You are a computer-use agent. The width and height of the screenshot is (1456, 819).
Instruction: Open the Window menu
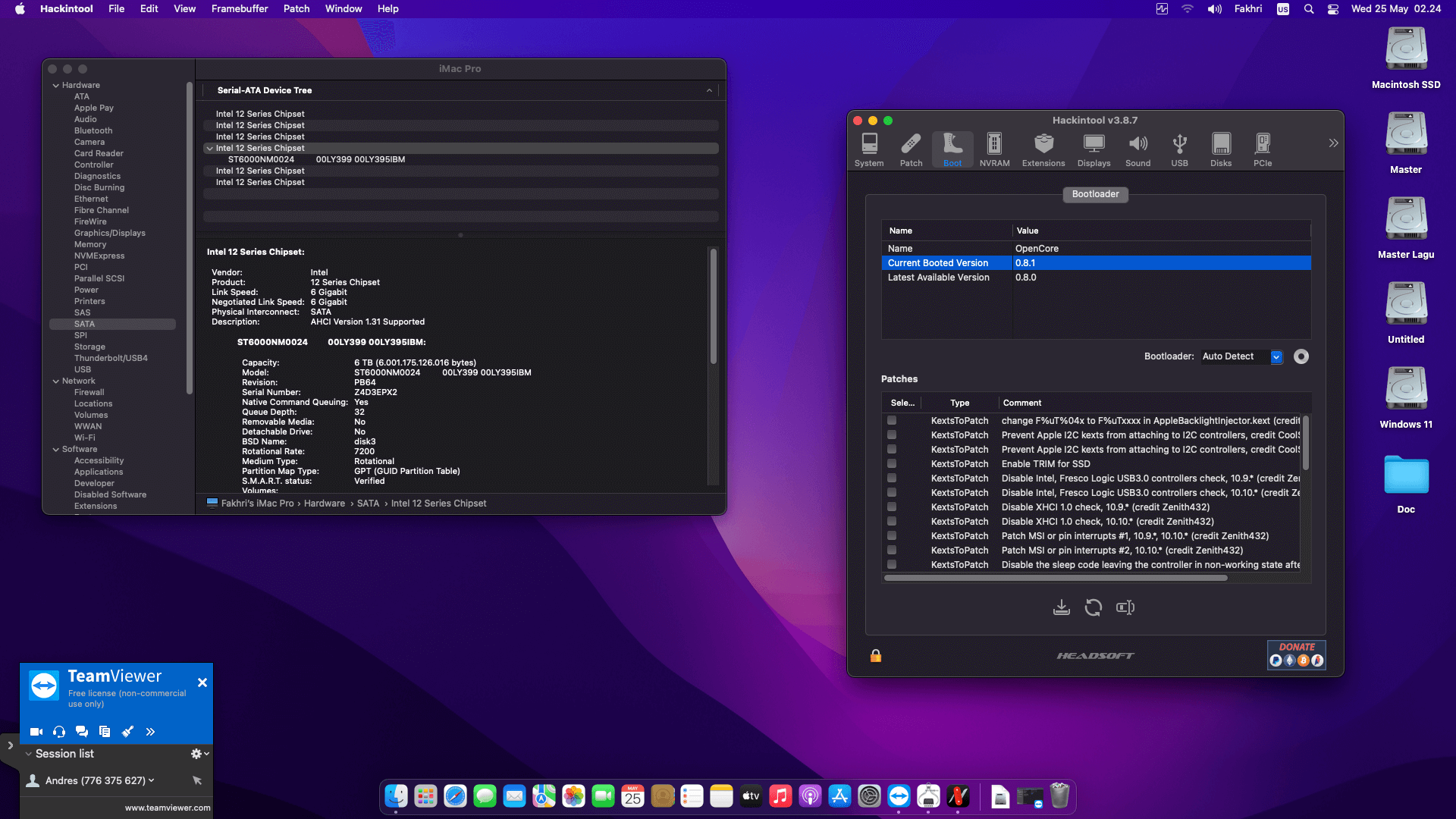344,9
